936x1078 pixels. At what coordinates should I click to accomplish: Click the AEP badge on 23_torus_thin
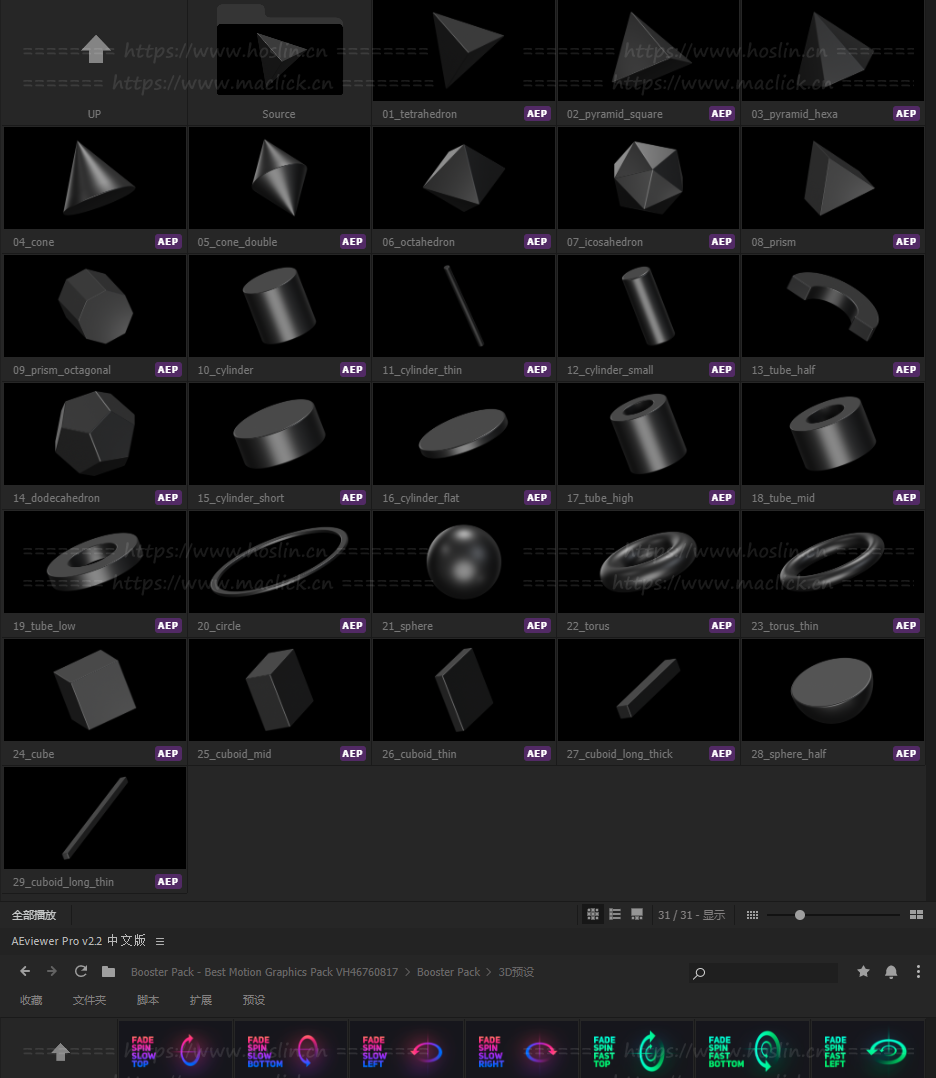(x=906, y=625)
